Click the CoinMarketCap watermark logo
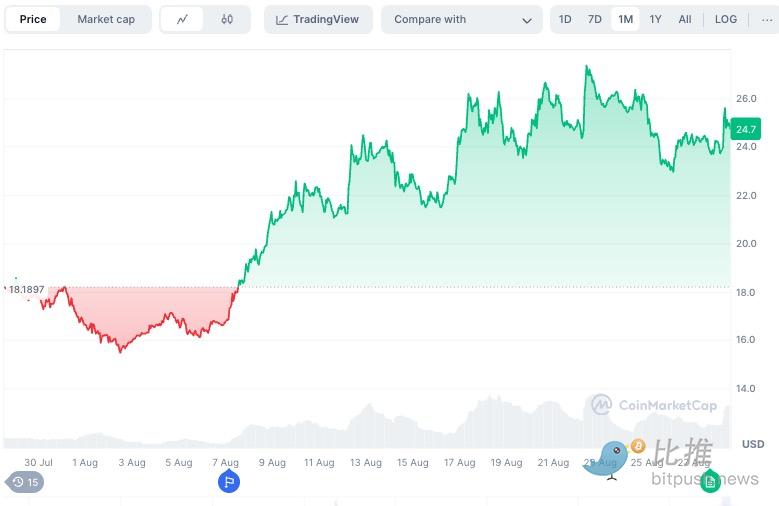 tap(601, 405)
